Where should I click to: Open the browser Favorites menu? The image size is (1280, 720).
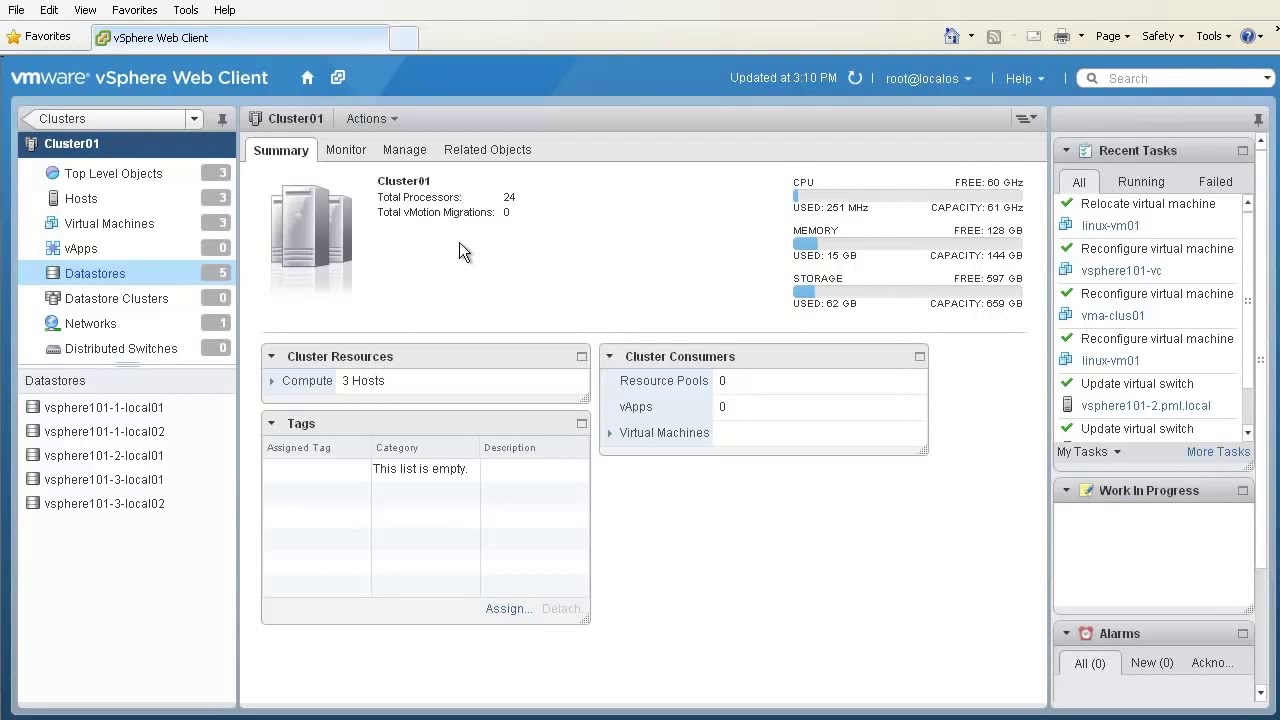tap(134, 10)
